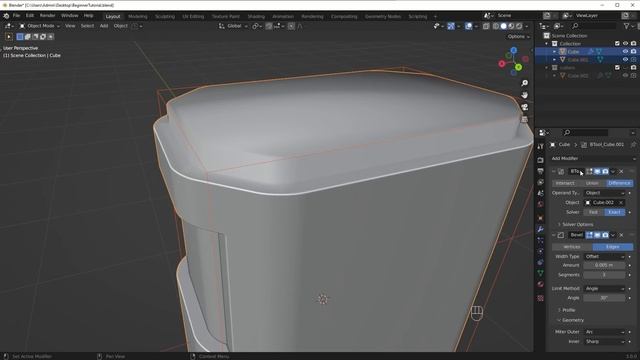Open the Options dropdown in viewport

pyautogui.click(x=518, y=37)
